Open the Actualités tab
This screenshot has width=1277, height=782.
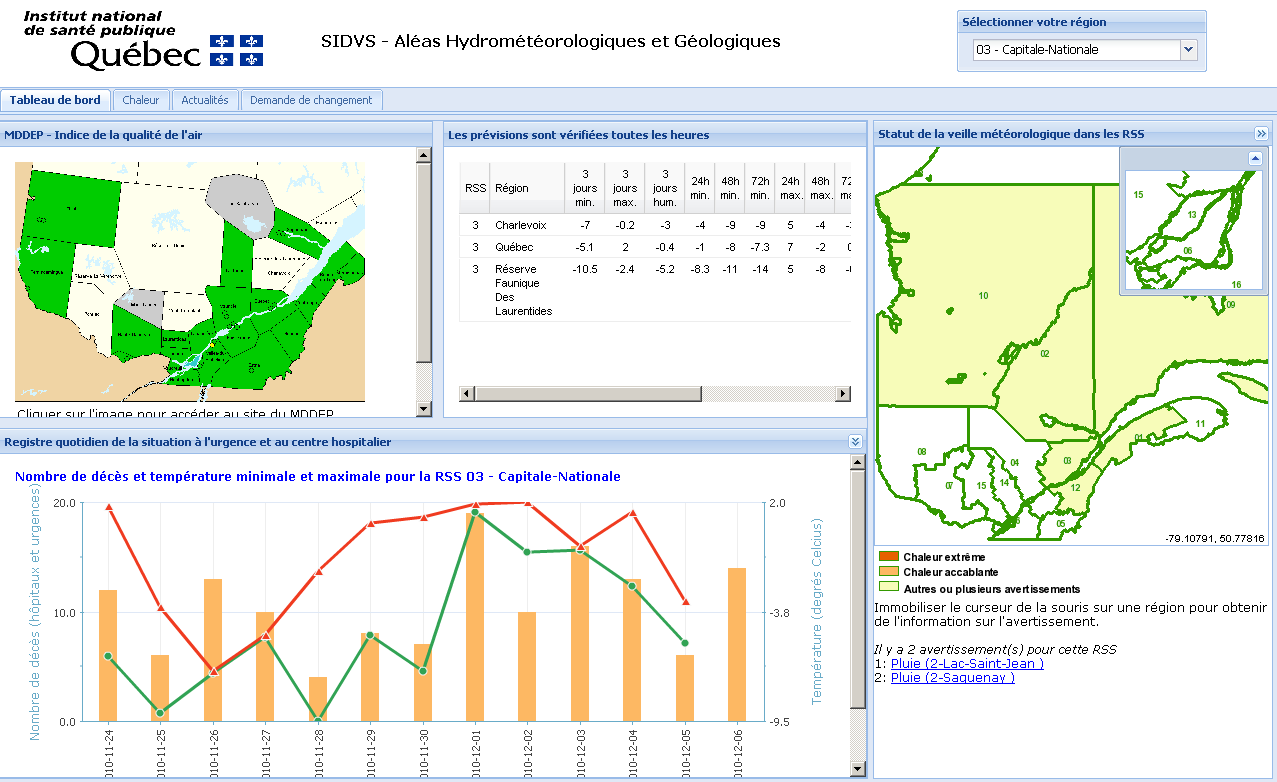click(x=205, y=100)
